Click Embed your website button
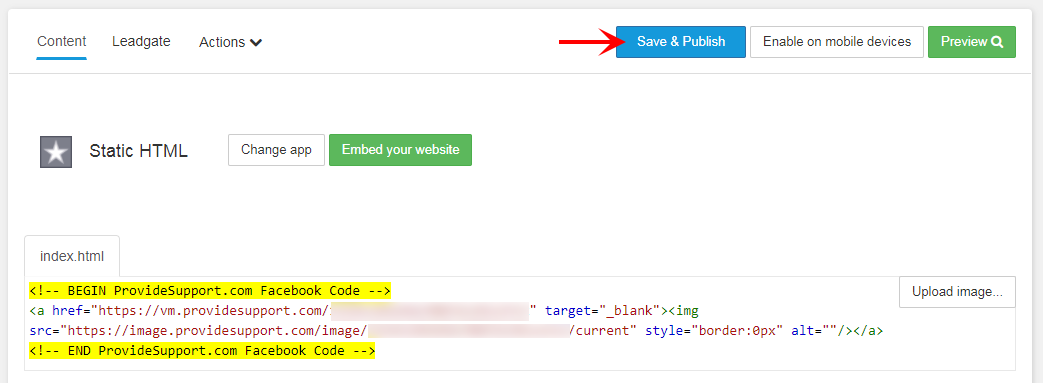 point(400,150)
